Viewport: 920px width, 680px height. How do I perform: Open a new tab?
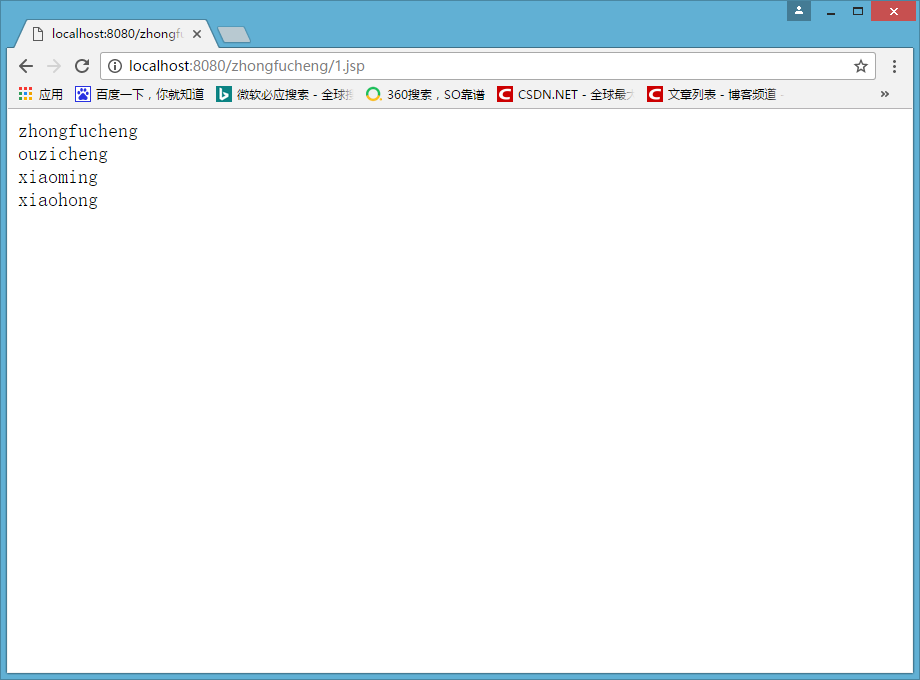[x=234, y=35]
